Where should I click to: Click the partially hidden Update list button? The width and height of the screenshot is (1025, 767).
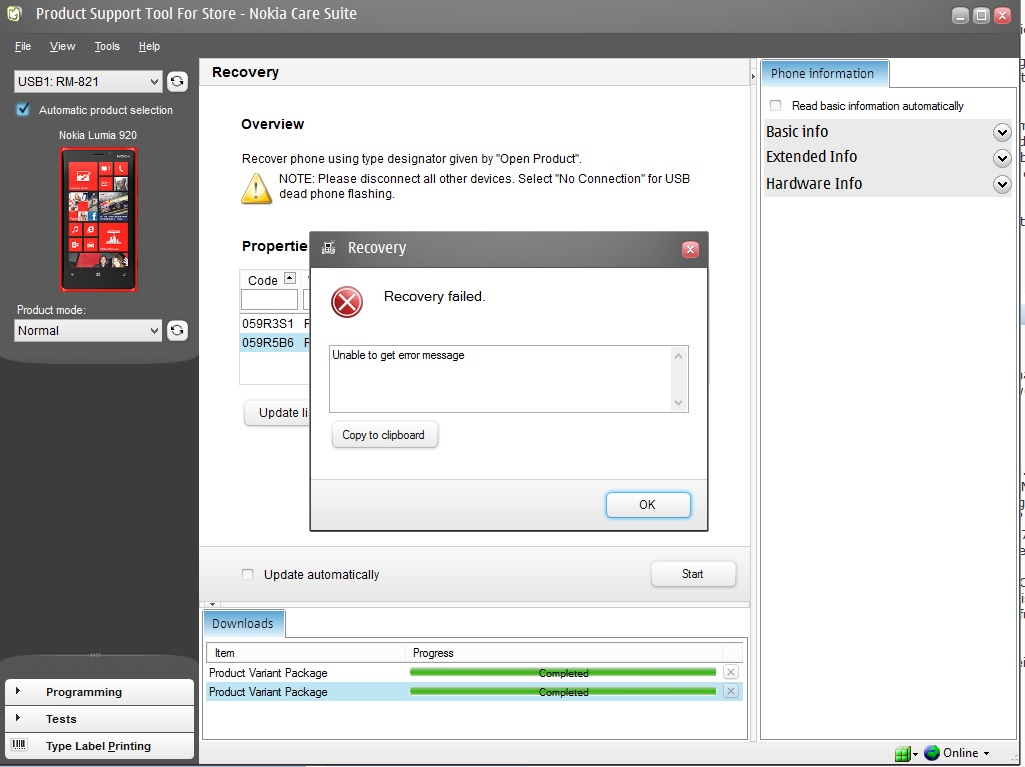(277, 413)
